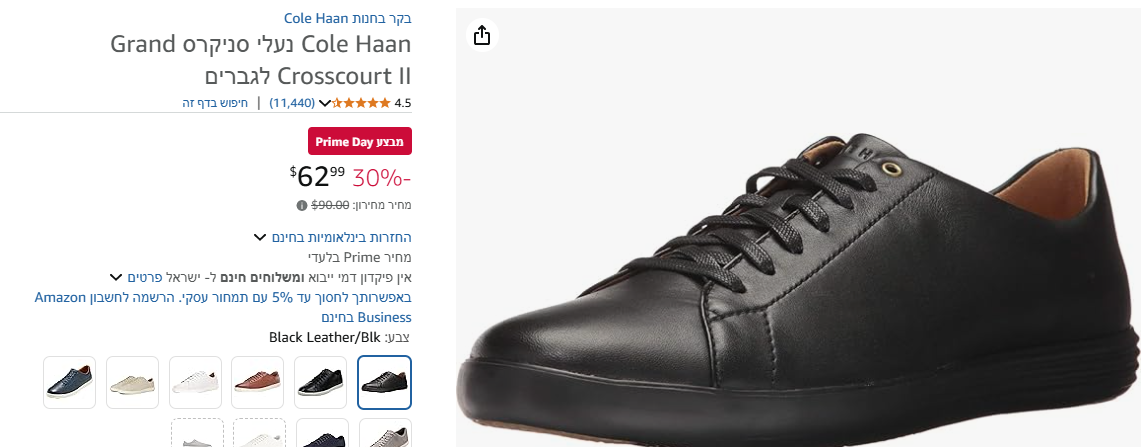This screenshot has height=447, width=1148.
Task: Choose the beige sneaker color option
Action: click(x=133, y=382)
